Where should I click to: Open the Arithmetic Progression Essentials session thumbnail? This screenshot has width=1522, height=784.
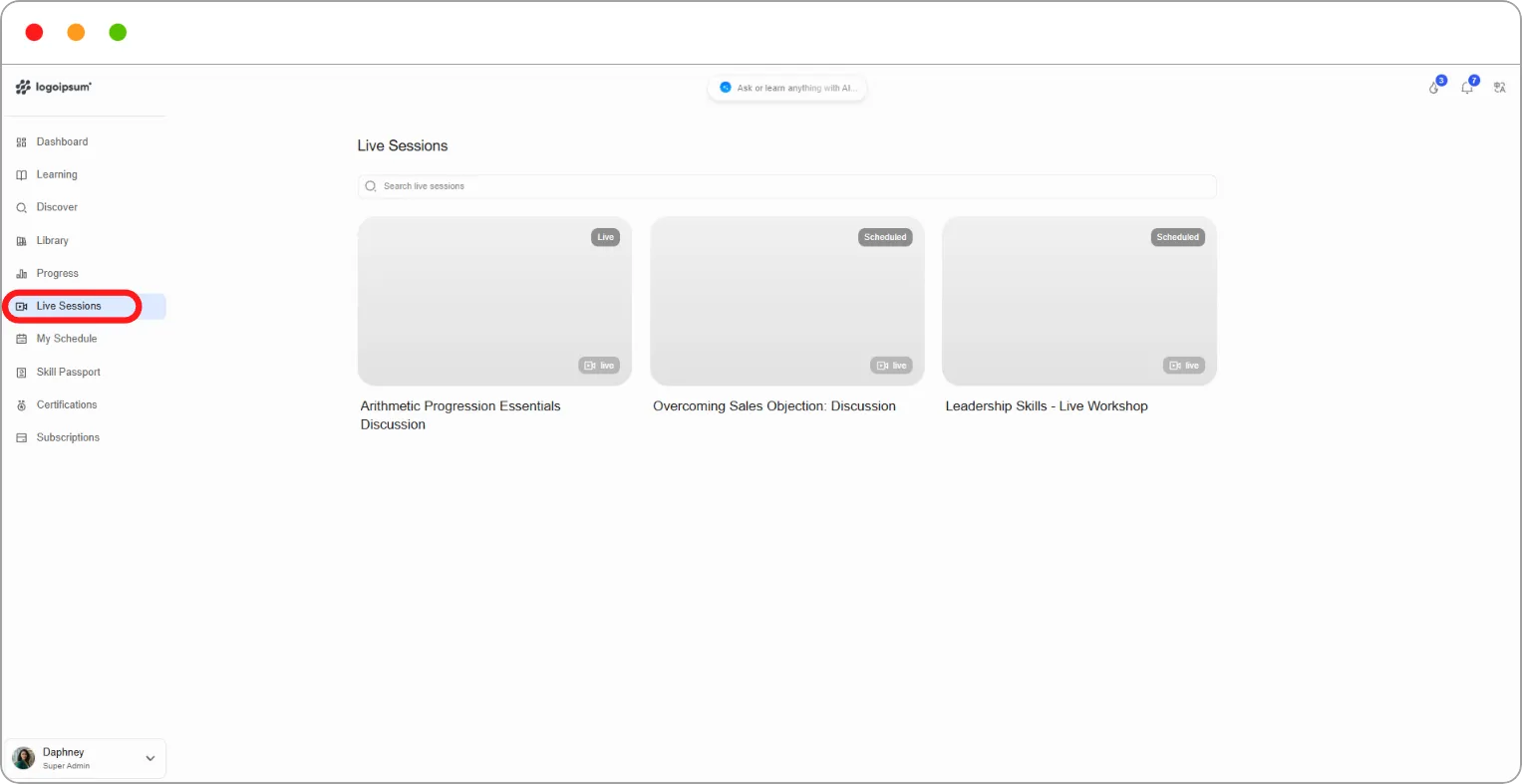[494, 301]
